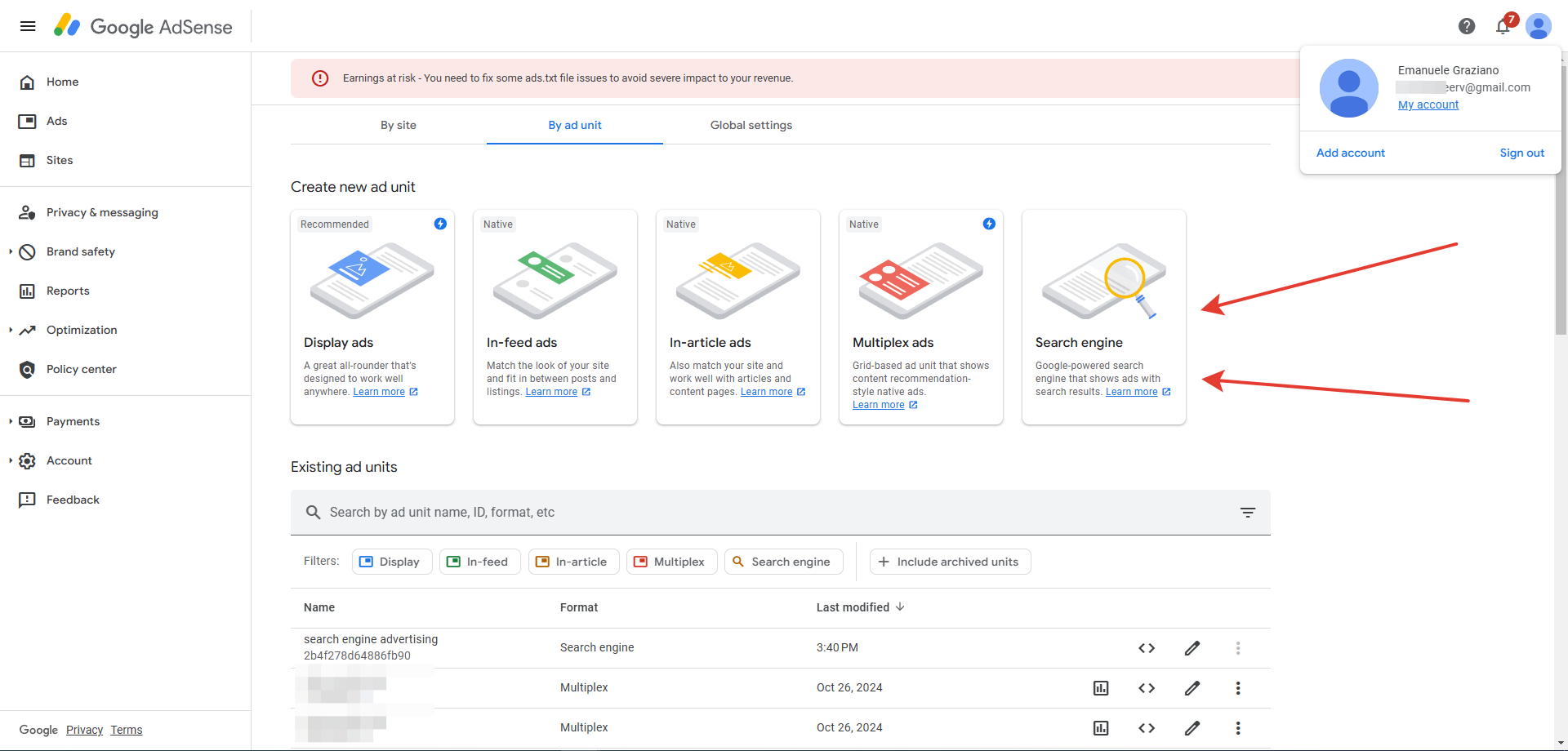Screen dimensions: 1568x751
Task: Toggle the Multiplex filter chip
Action: tap(672, 562)
